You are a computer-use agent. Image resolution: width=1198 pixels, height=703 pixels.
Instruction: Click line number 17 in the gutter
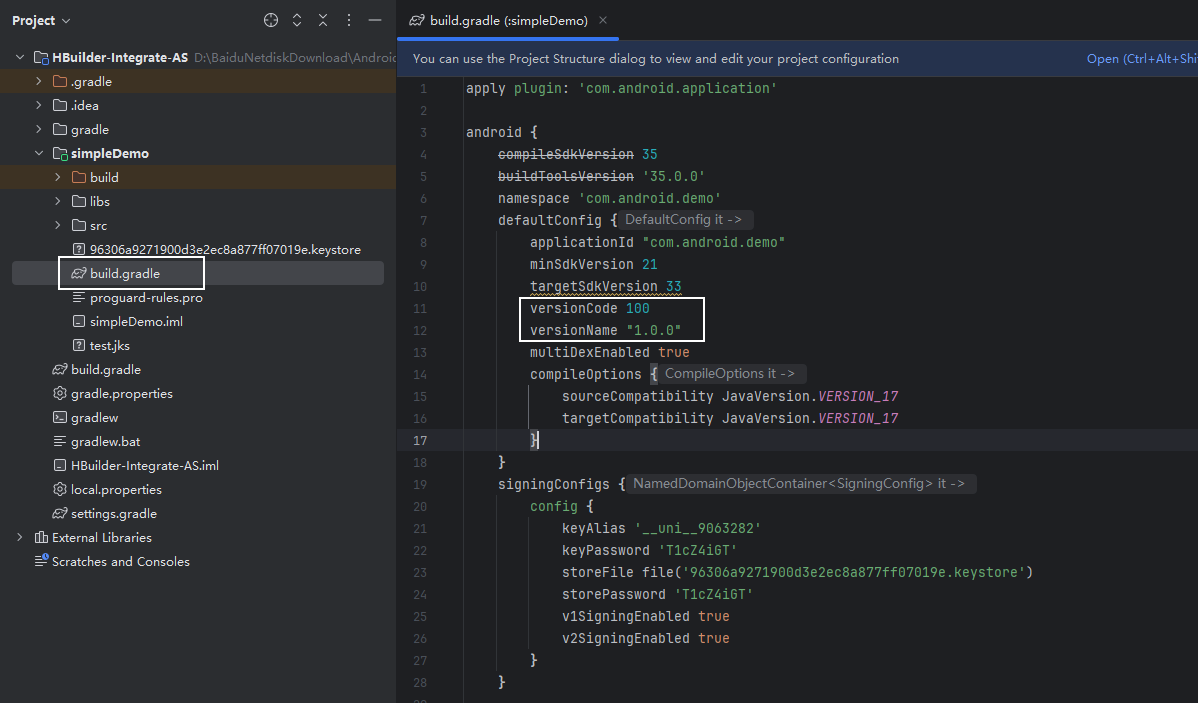point(421,441)
